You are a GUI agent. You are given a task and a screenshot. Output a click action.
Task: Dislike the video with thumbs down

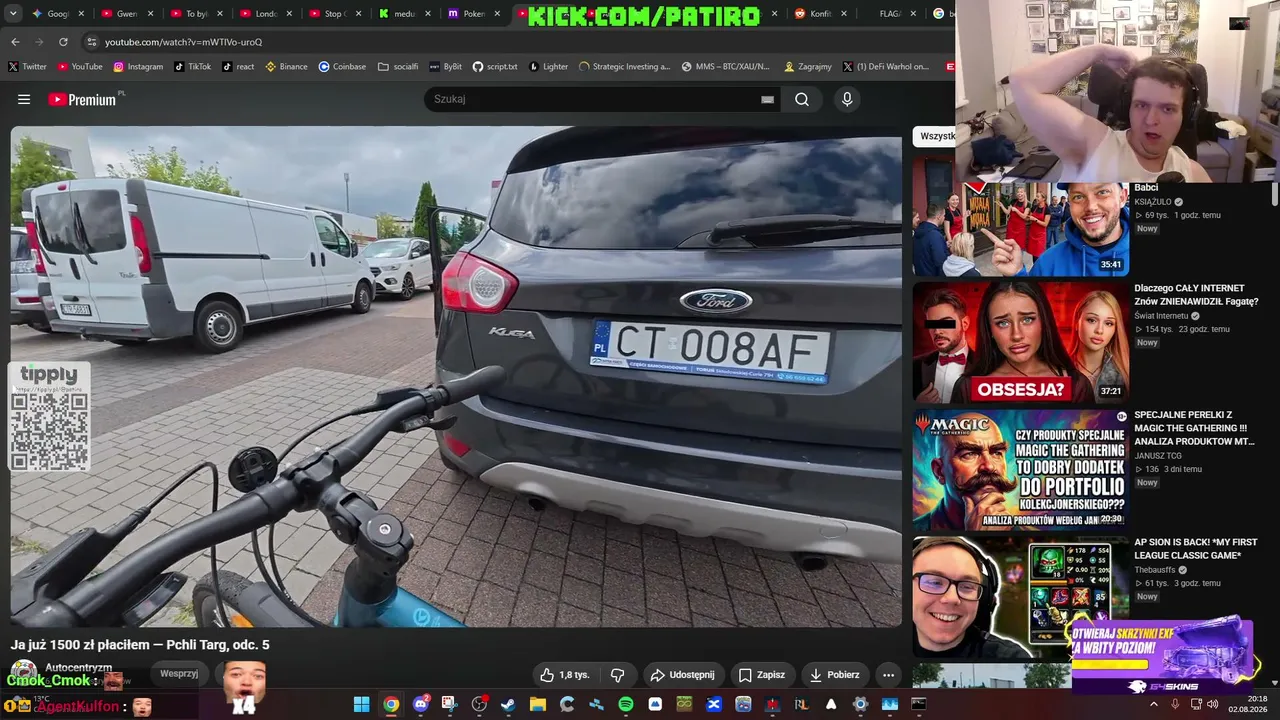[x=617, y=675]
